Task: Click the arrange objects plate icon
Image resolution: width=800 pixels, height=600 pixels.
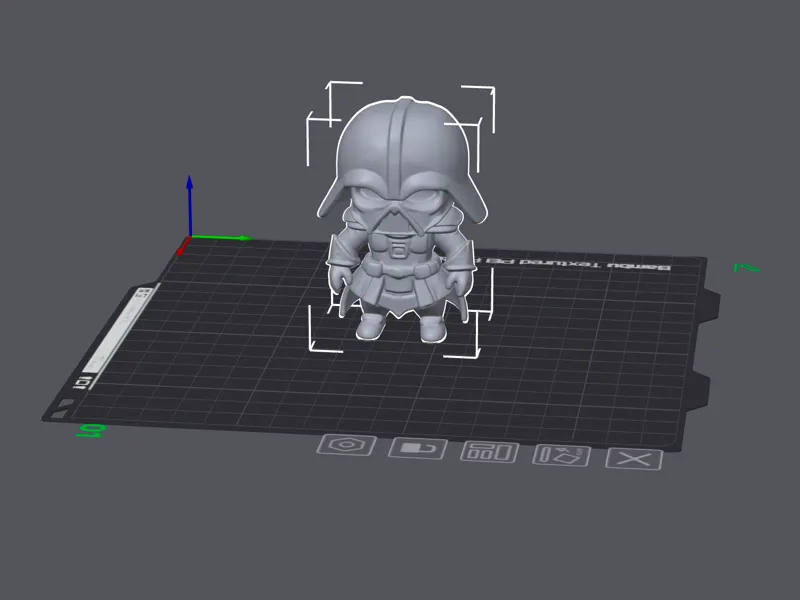Action: point(489,452)
